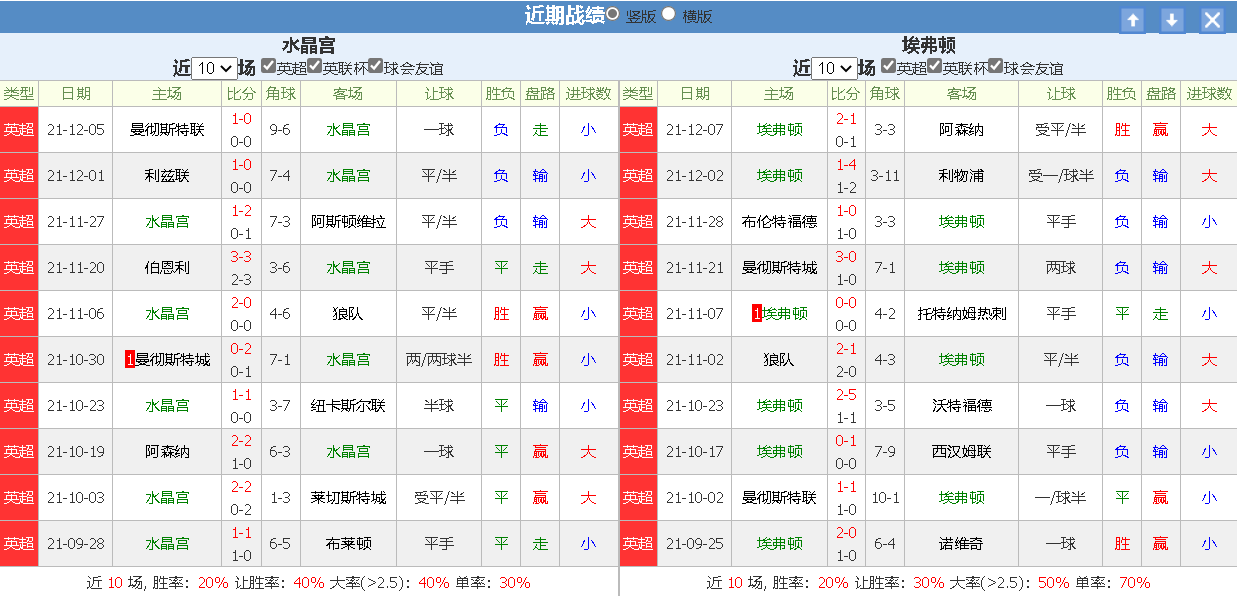
Task: Click 英超 type cell in 21-11-28 row
Action: point(638,221)
